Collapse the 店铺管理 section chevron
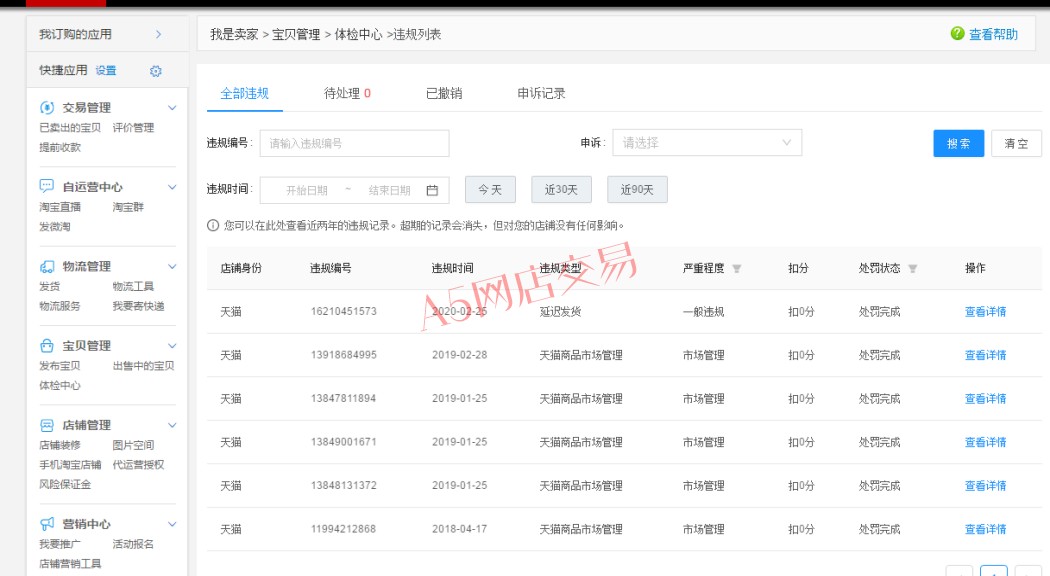 [x=172, y=425]
